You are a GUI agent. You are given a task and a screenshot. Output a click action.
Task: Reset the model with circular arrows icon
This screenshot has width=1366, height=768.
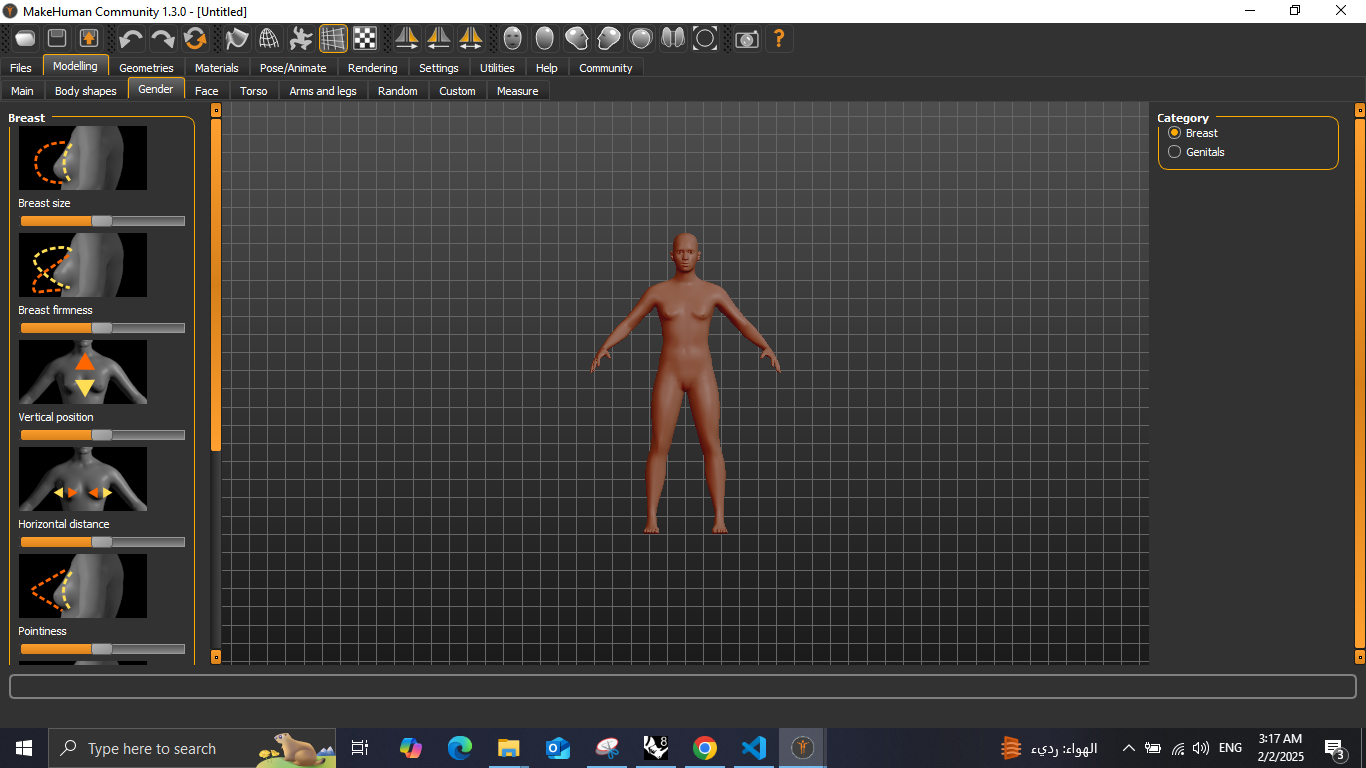pyautogui.click(x=194, y=39)
